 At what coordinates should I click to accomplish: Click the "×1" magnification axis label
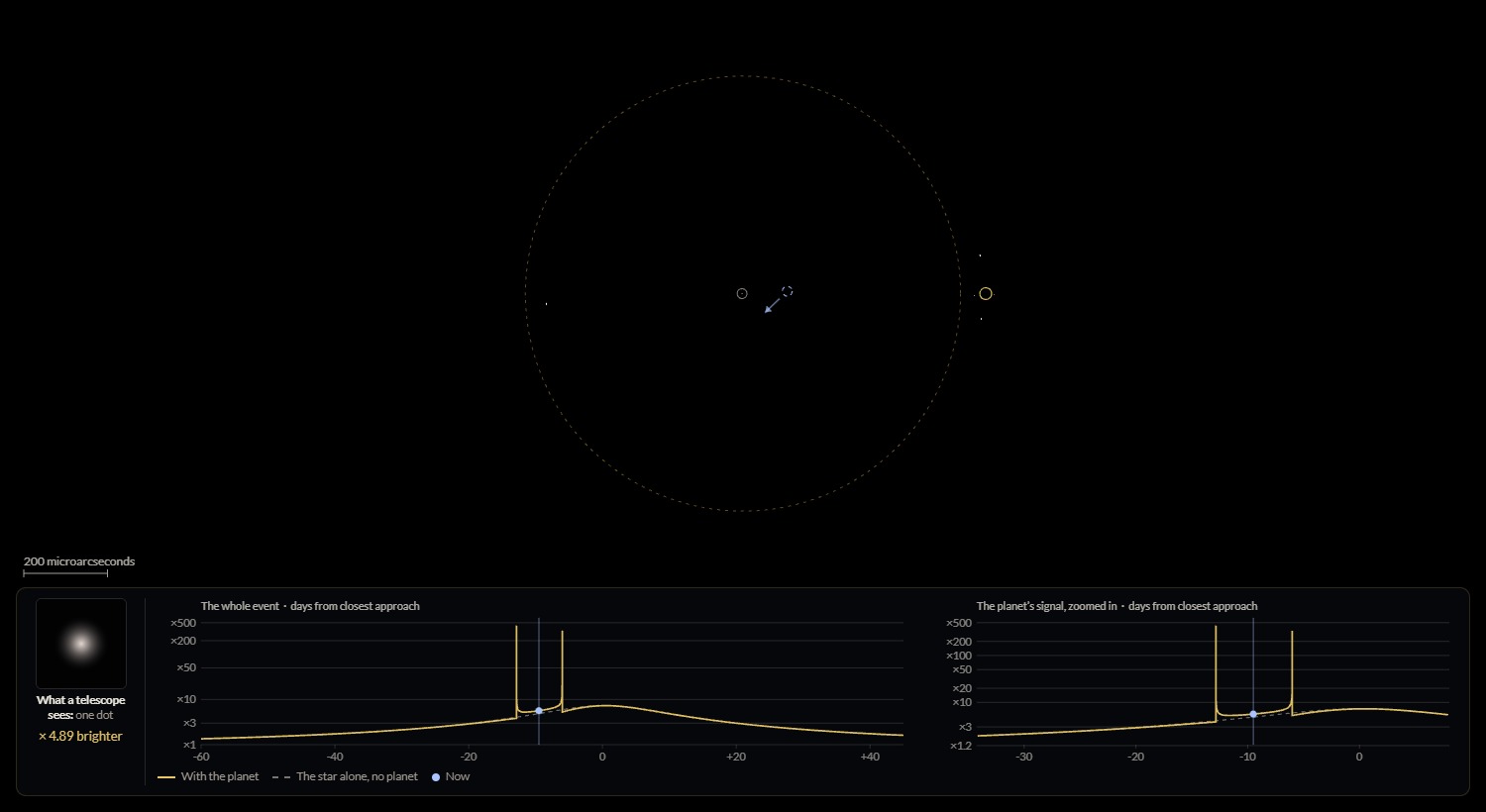(x=189, y=745)
